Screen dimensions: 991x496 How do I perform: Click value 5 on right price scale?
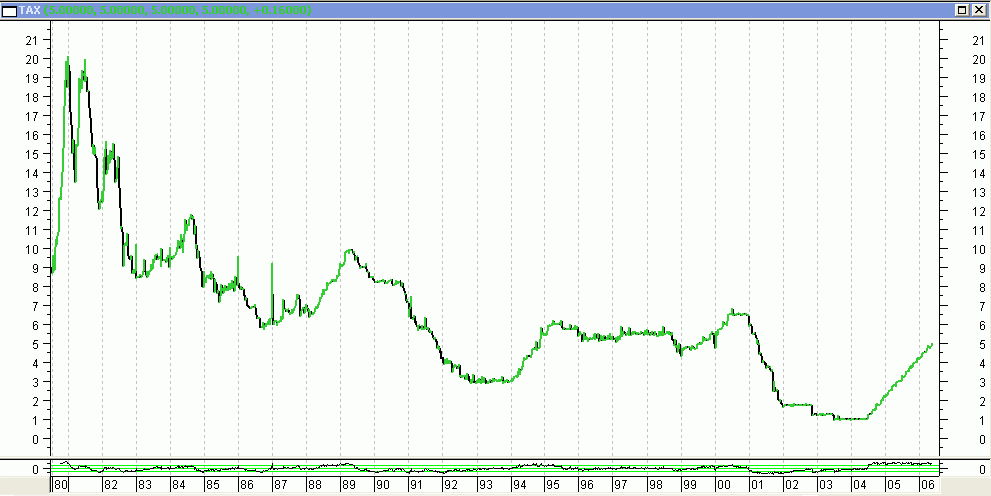coord(982,344)
